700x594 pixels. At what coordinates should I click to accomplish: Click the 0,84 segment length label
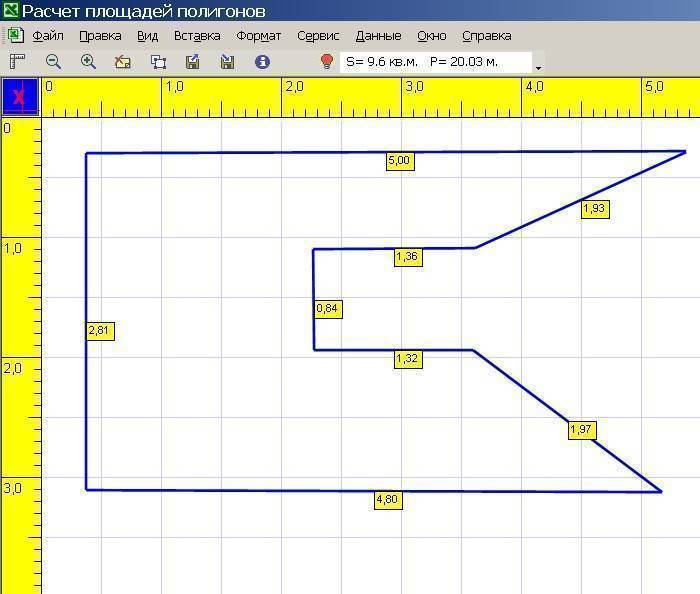[328, 309]
